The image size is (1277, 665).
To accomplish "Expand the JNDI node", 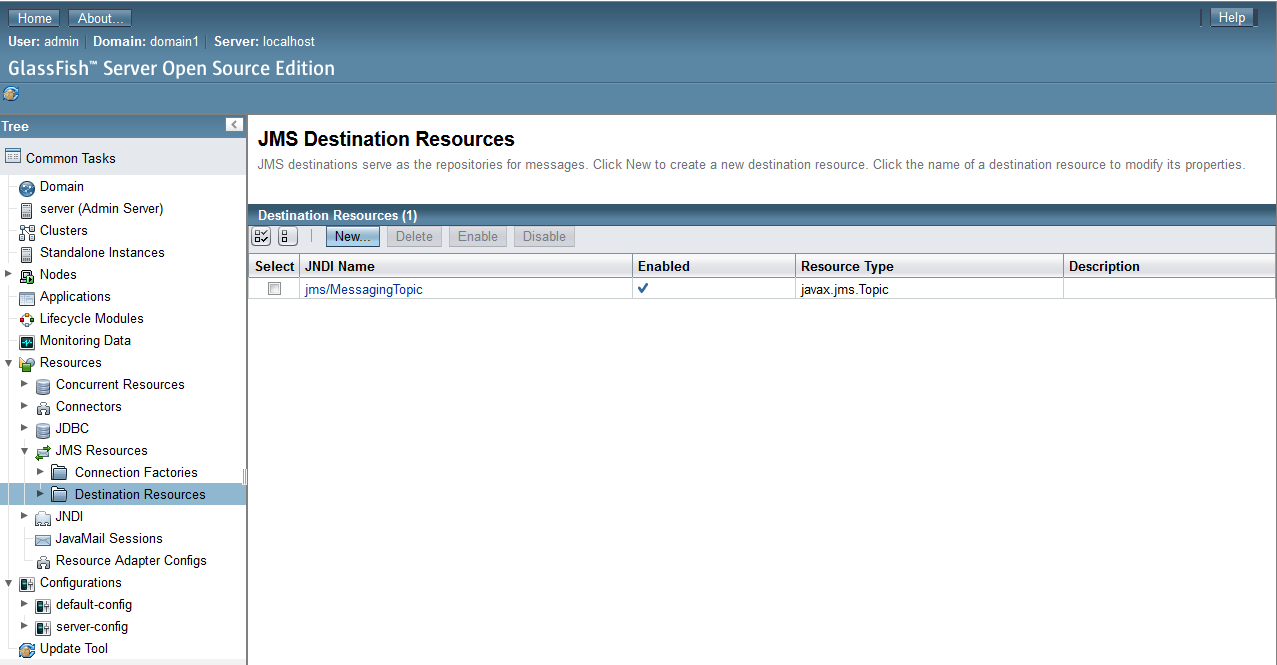I will [x=24, y=515].
